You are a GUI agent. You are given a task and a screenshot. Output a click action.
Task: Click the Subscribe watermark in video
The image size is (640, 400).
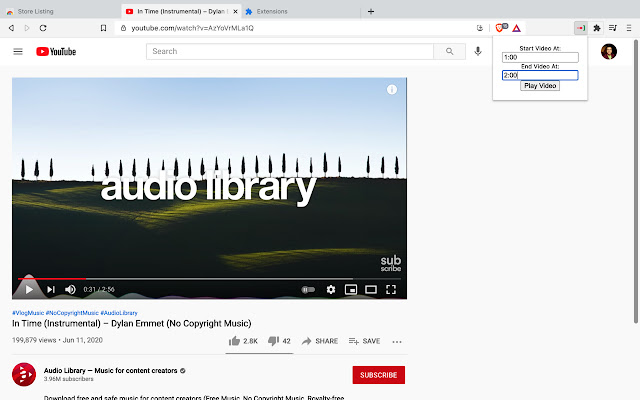point(391,263)
